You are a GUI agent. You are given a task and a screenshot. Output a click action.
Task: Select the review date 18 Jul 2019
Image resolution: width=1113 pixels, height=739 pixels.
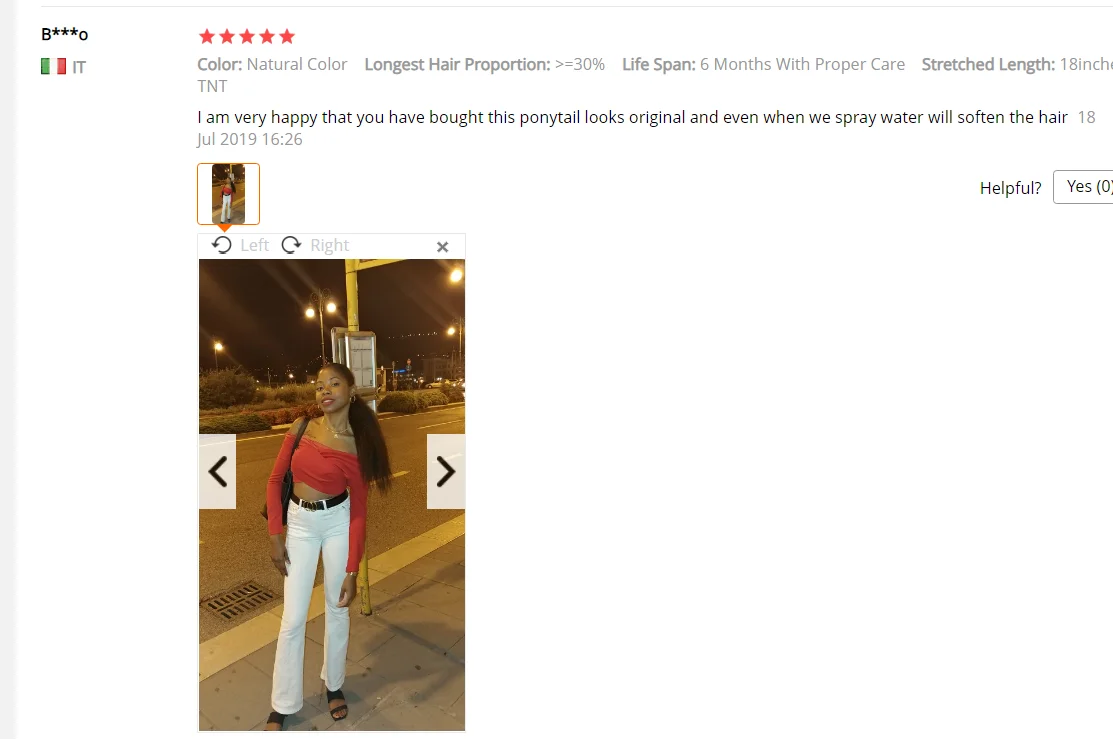[x=647, y=128]
